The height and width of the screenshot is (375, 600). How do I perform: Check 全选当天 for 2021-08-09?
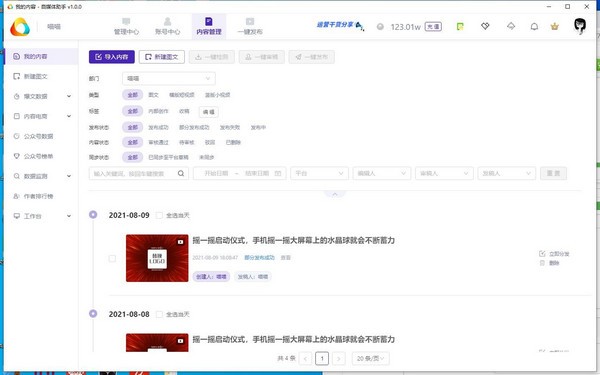(x=159, y=215)
